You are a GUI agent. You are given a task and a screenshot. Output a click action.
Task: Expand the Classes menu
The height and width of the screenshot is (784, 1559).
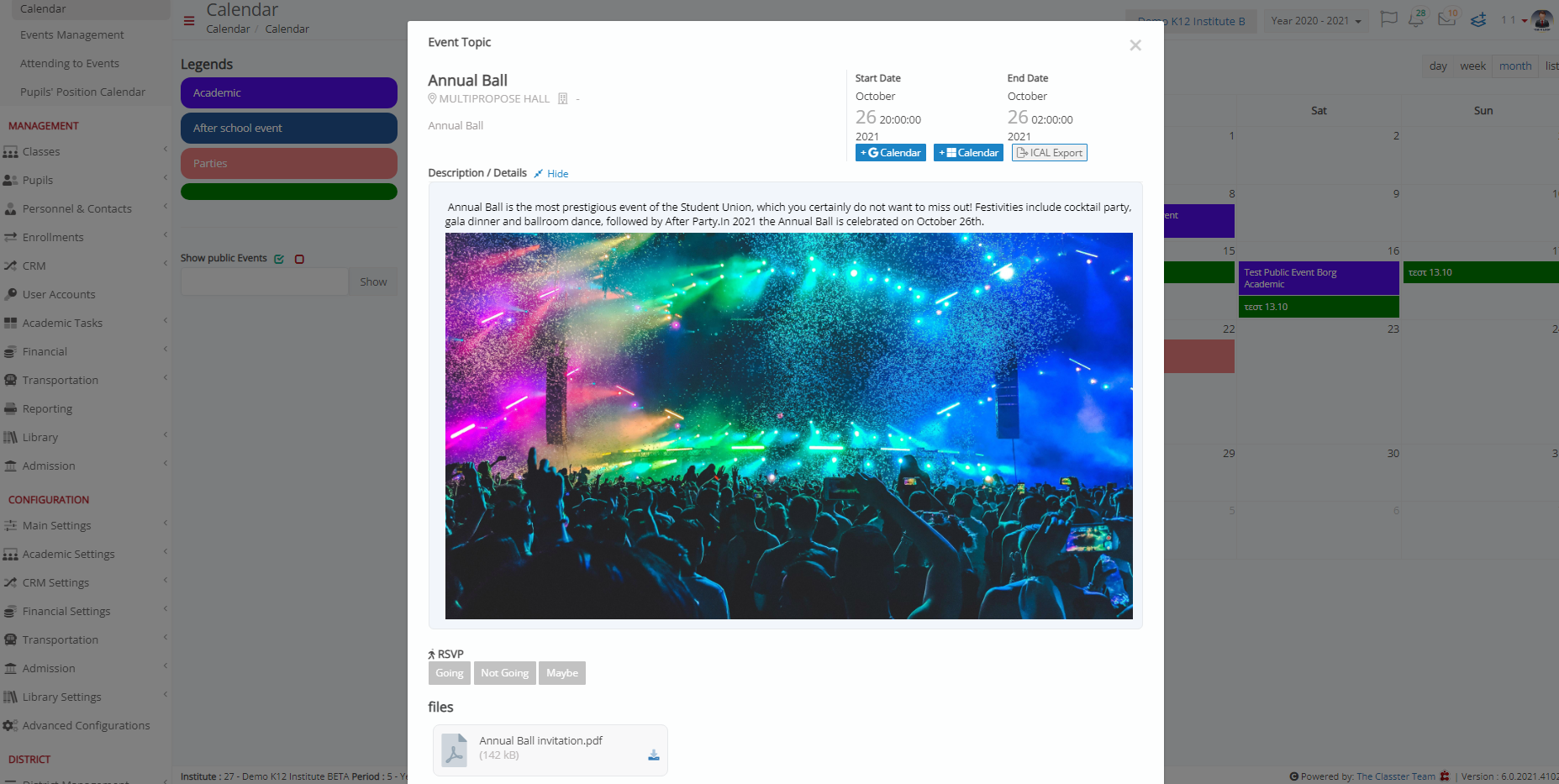pyautogui.click(x=166, y=150)
